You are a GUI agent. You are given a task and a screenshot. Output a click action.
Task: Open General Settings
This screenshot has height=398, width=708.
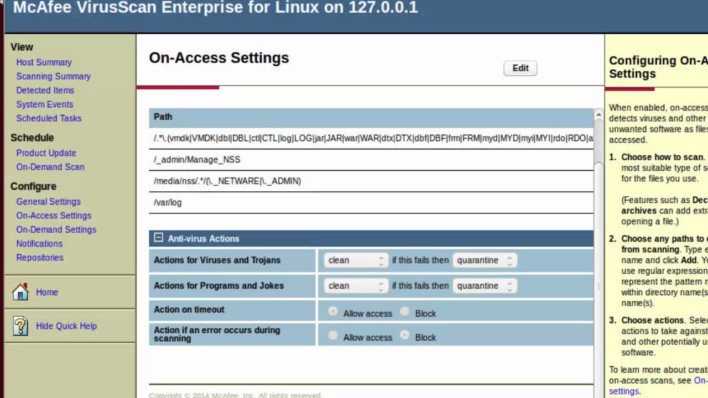[x=48, y=202]
